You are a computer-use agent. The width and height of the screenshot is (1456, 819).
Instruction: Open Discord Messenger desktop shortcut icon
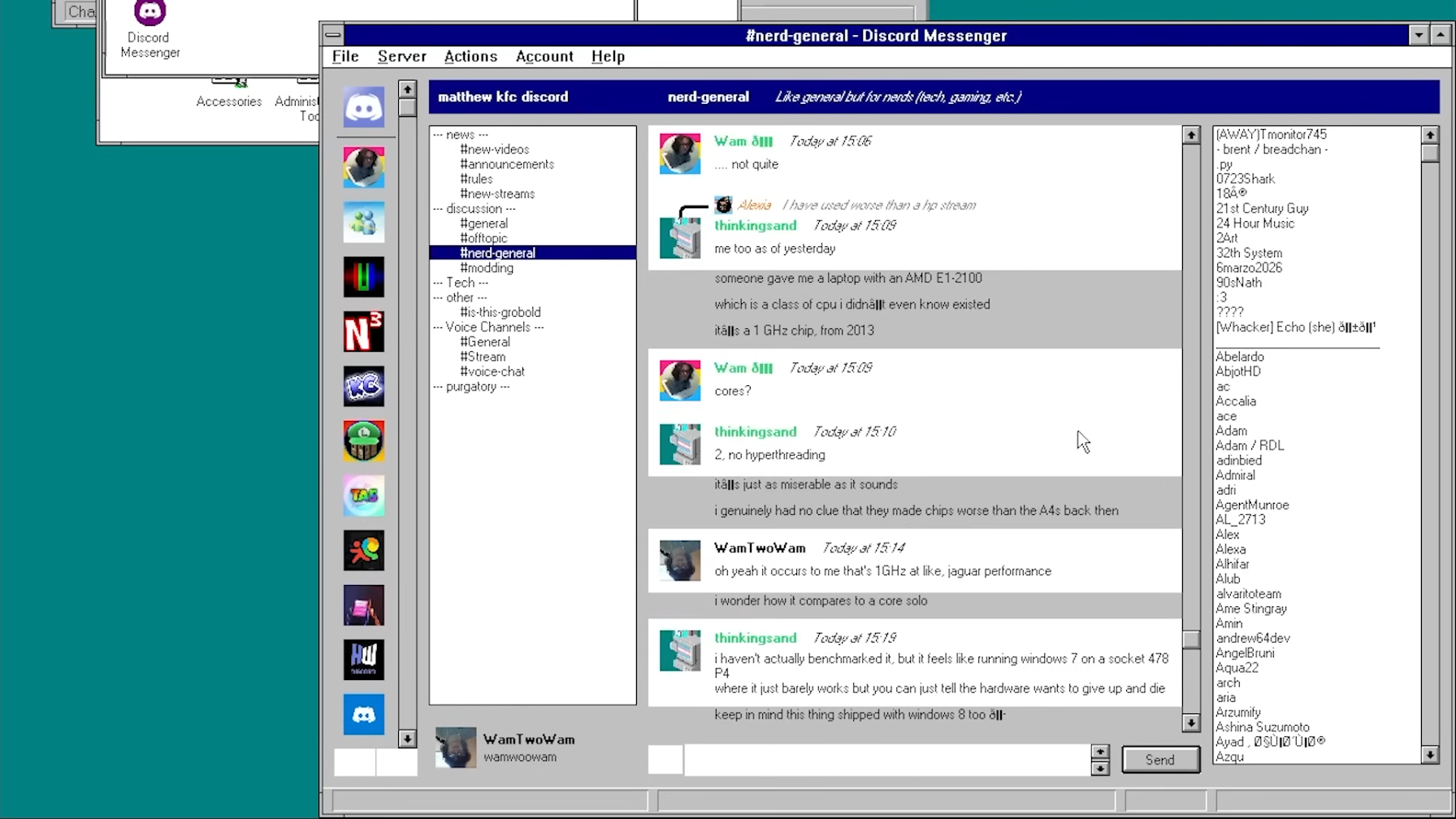(x=149, y=29)
